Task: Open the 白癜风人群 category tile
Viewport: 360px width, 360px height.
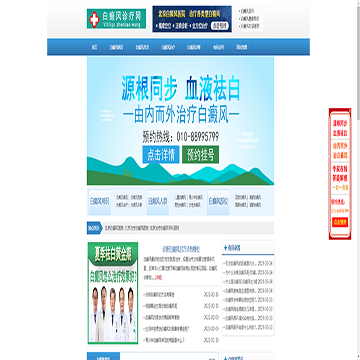Action: (x=158, y=202)
